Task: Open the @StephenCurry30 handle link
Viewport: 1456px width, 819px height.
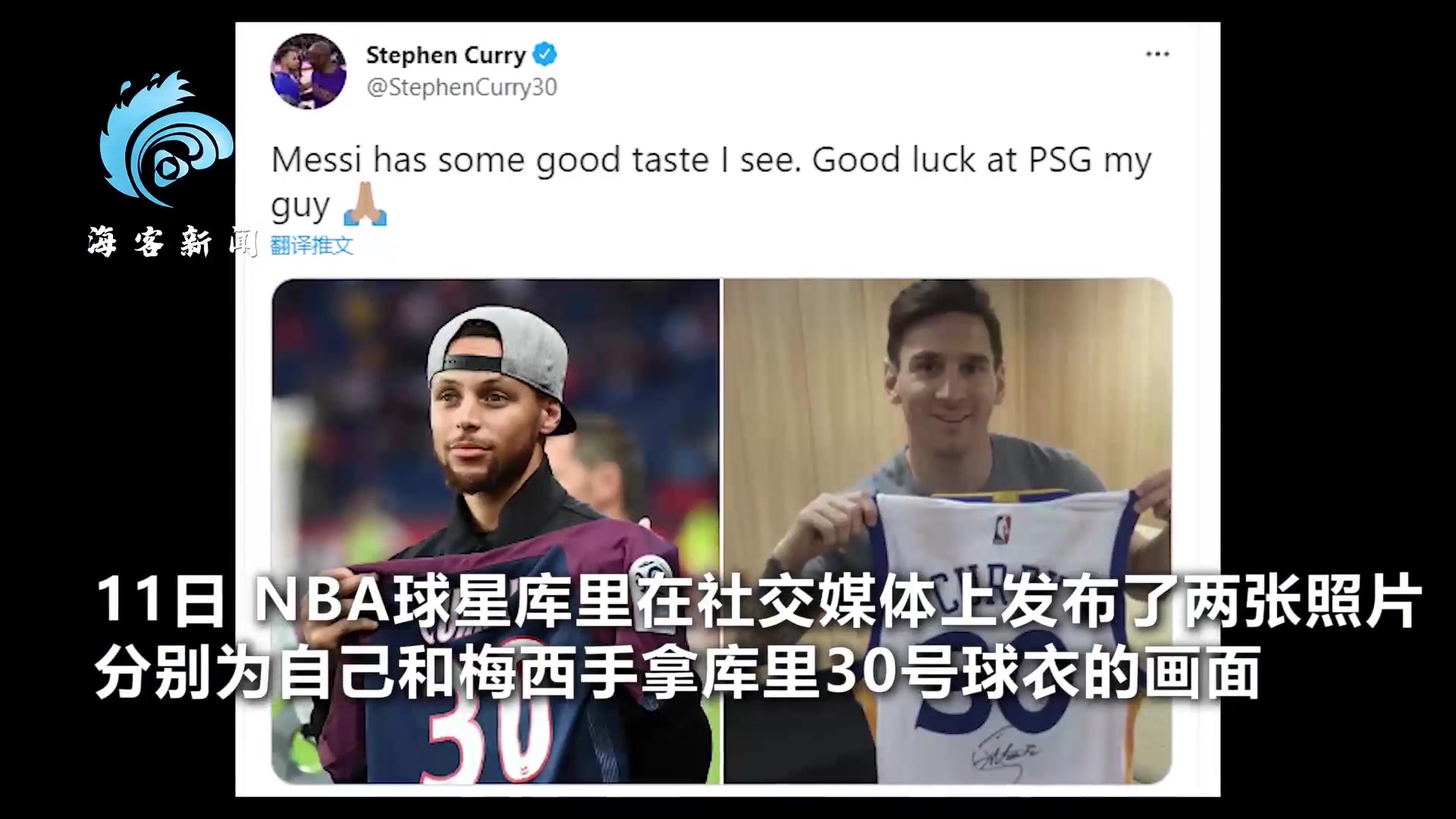Action: 462,87
